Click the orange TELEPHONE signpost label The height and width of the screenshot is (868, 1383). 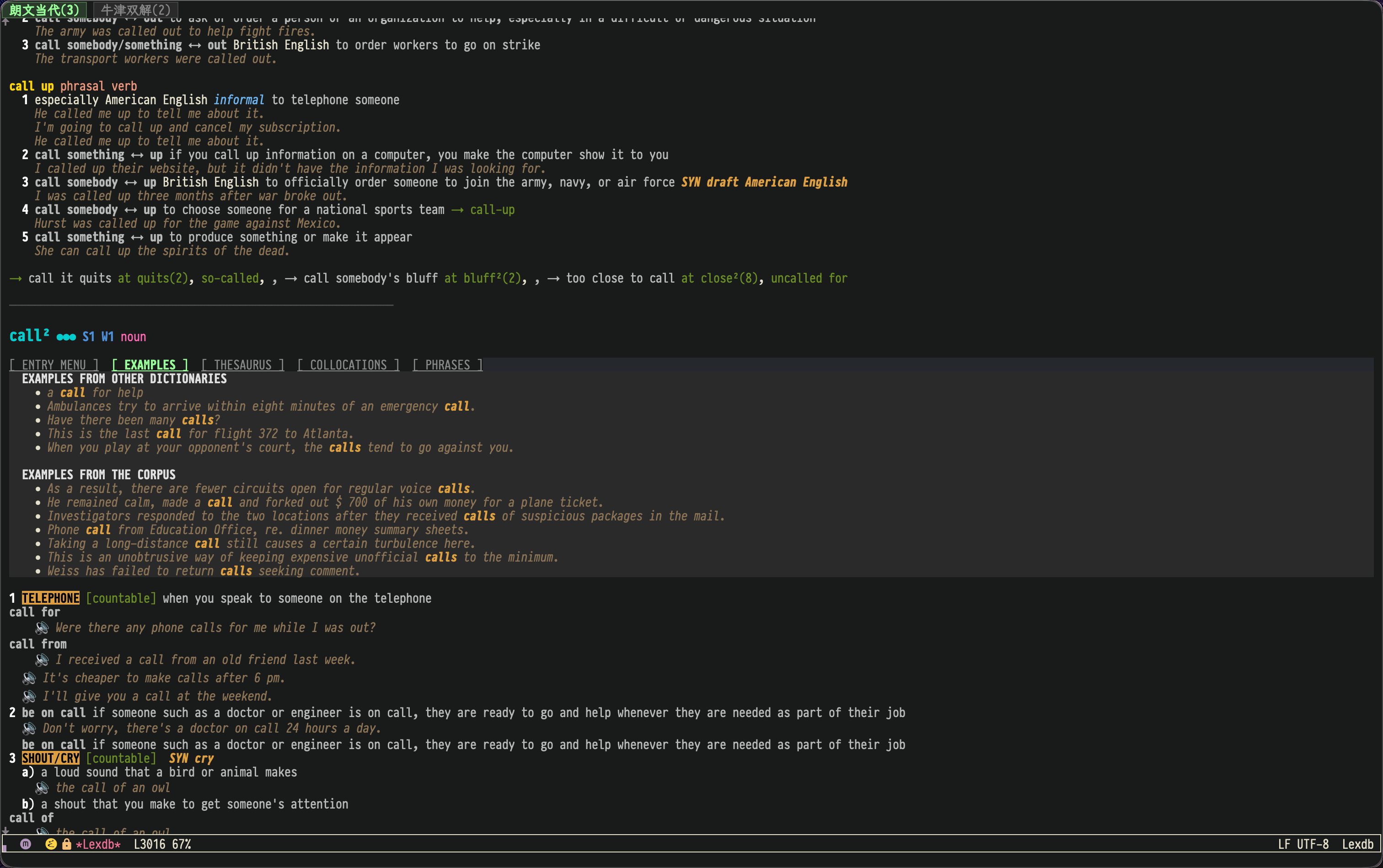click(x=50, y=598)
